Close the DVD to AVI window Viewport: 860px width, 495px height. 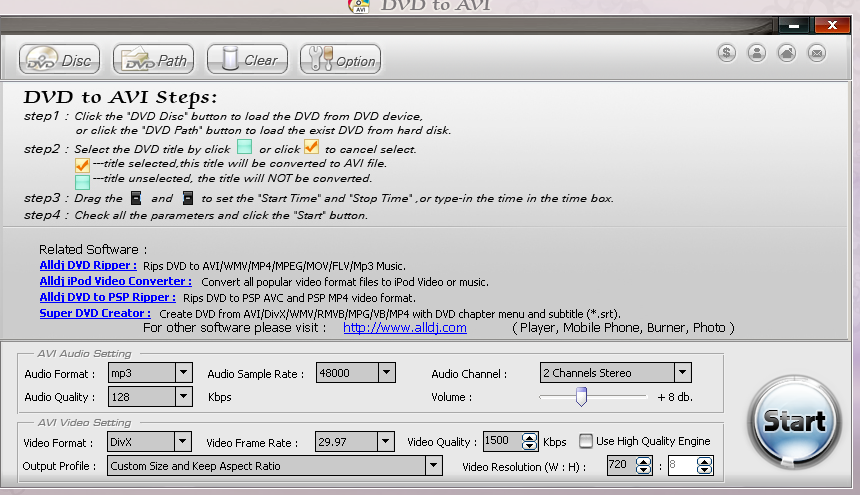click(832, 25)
